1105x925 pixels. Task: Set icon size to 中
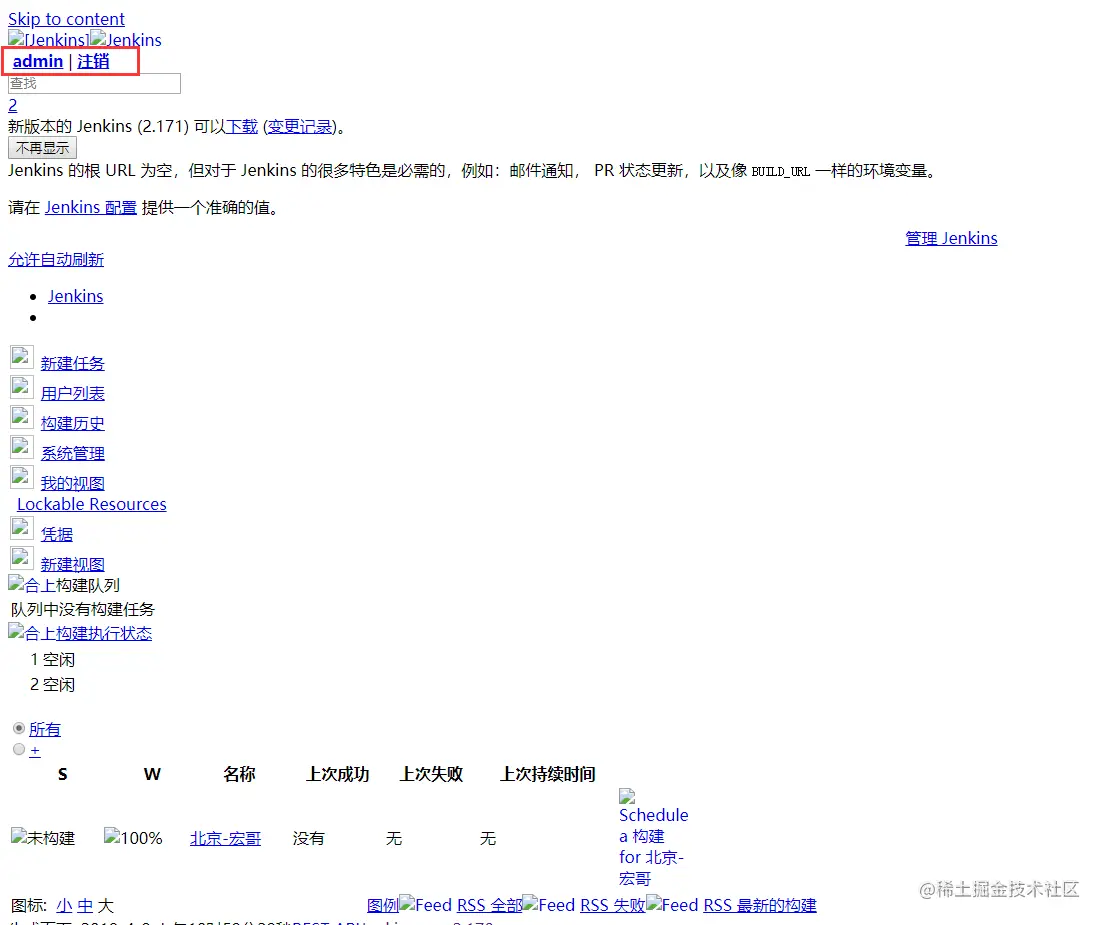pyautogui.click(x=85, y=905)
